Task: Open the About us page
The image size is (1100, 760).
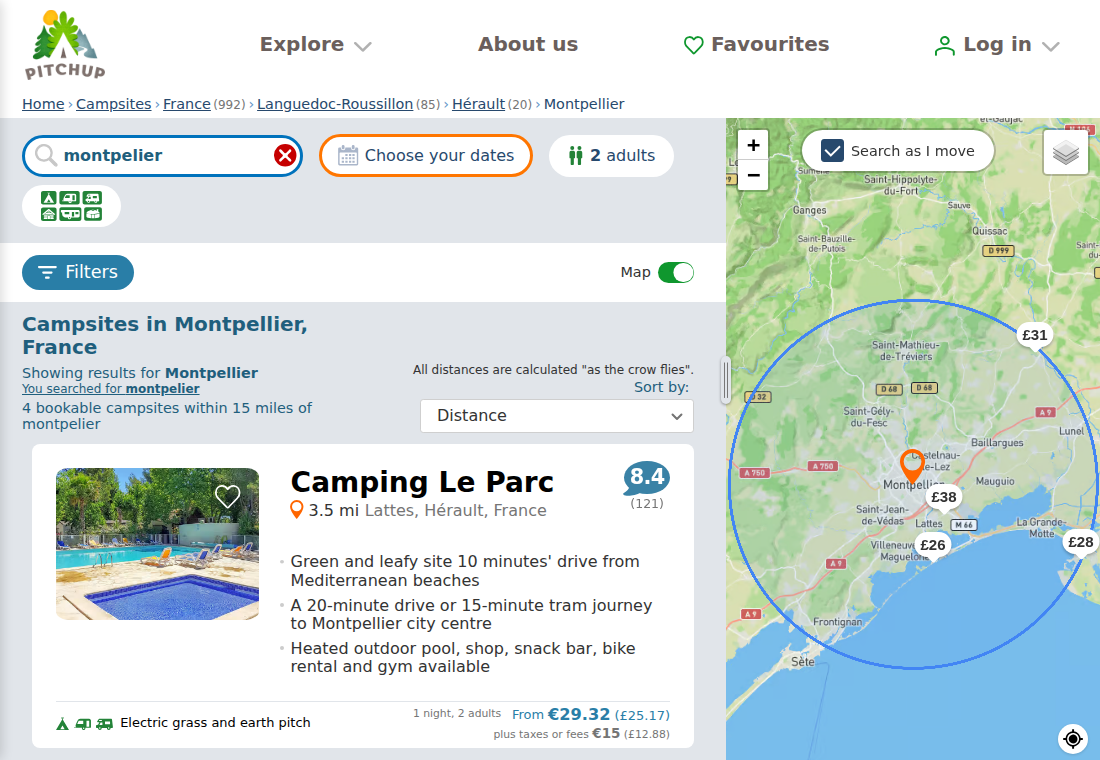Action: coord(528,44)
